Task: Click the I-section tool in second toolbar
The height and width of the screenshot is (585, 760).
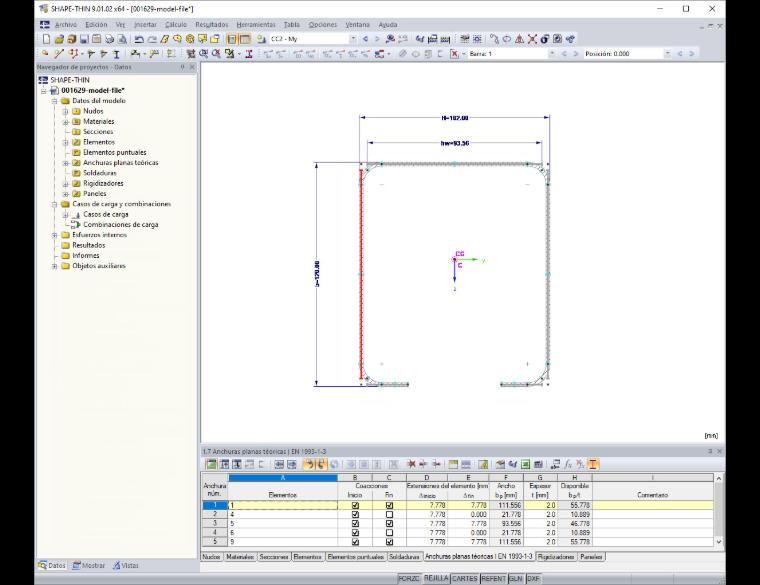Action: click(x=116, y=54)
